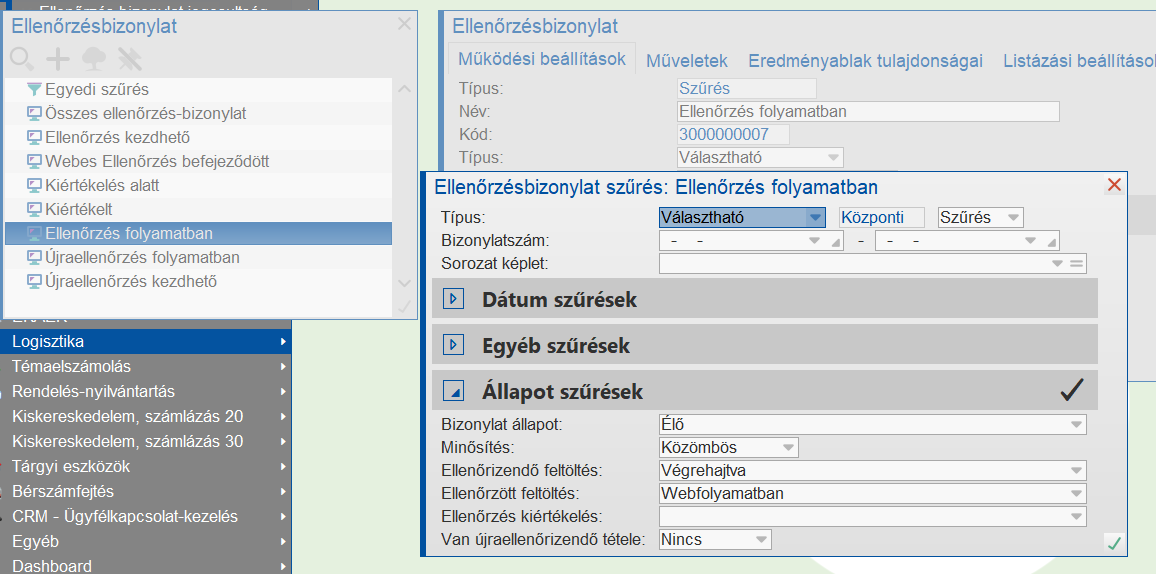Click the list scroll-down arrow
The width and height of the screenshot is (1156, 574).
click(404, 283)
